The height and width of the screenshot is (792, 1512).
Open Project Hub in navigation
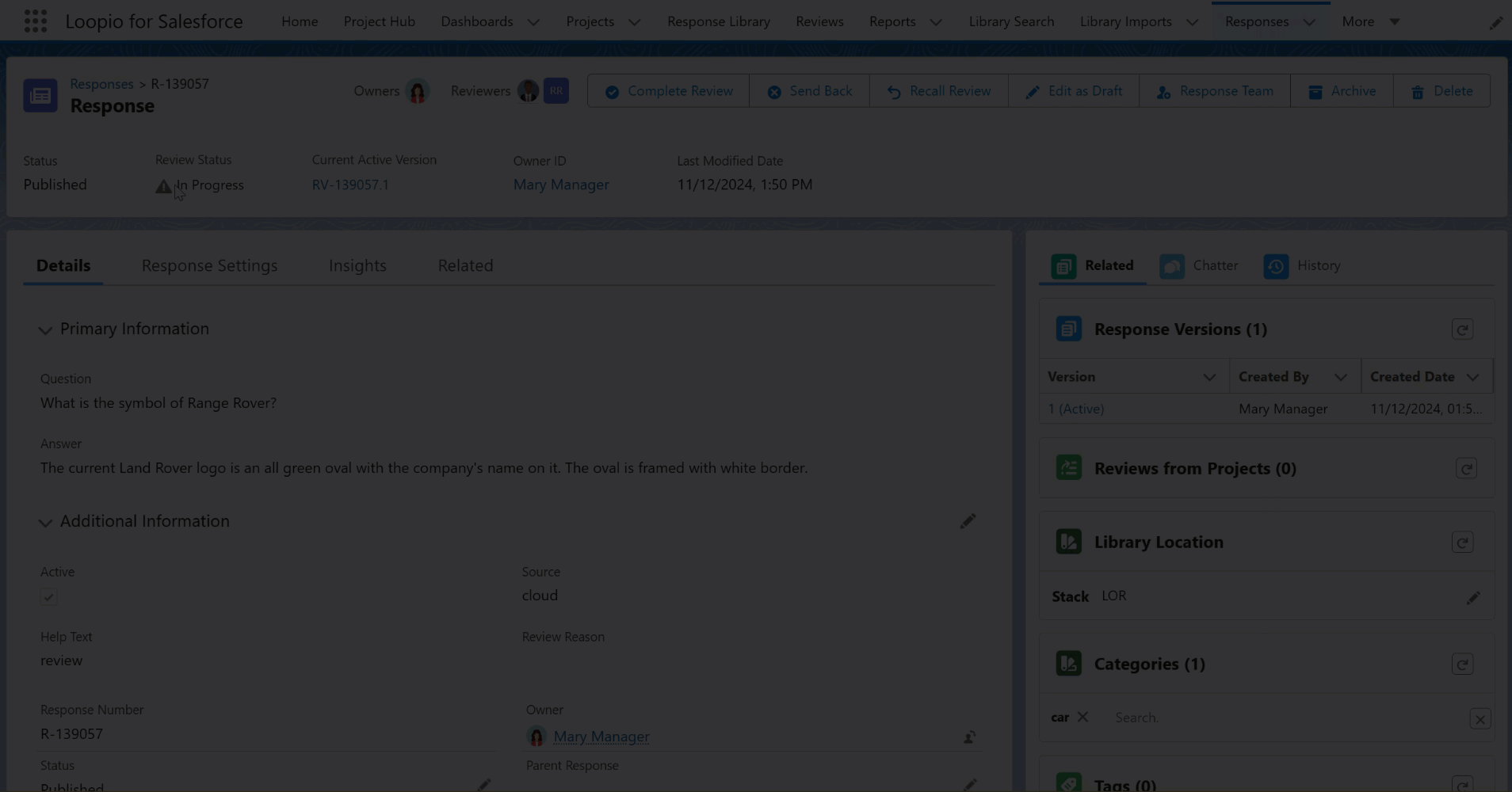tap(379, 21)
